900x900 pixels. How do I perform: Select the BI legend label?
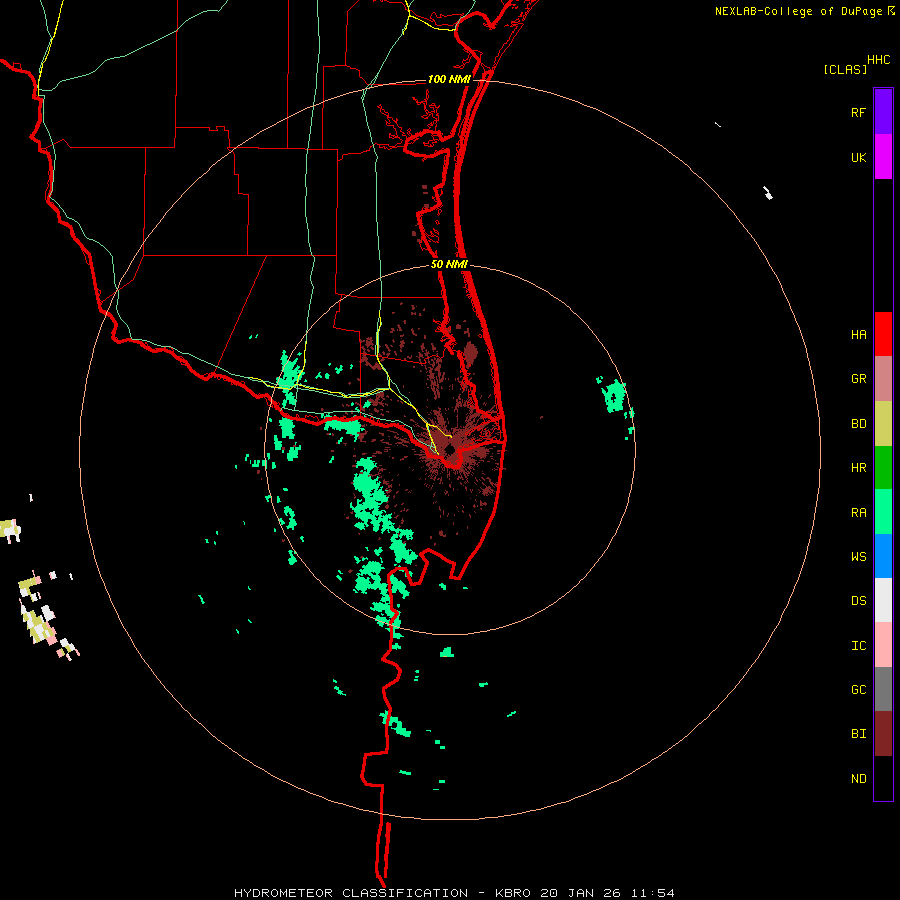pos(858,734)
